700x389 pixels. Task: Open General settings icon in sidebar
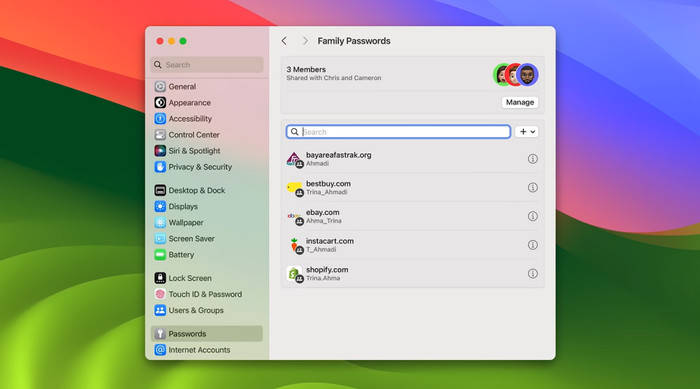click(x=160, y=86)
